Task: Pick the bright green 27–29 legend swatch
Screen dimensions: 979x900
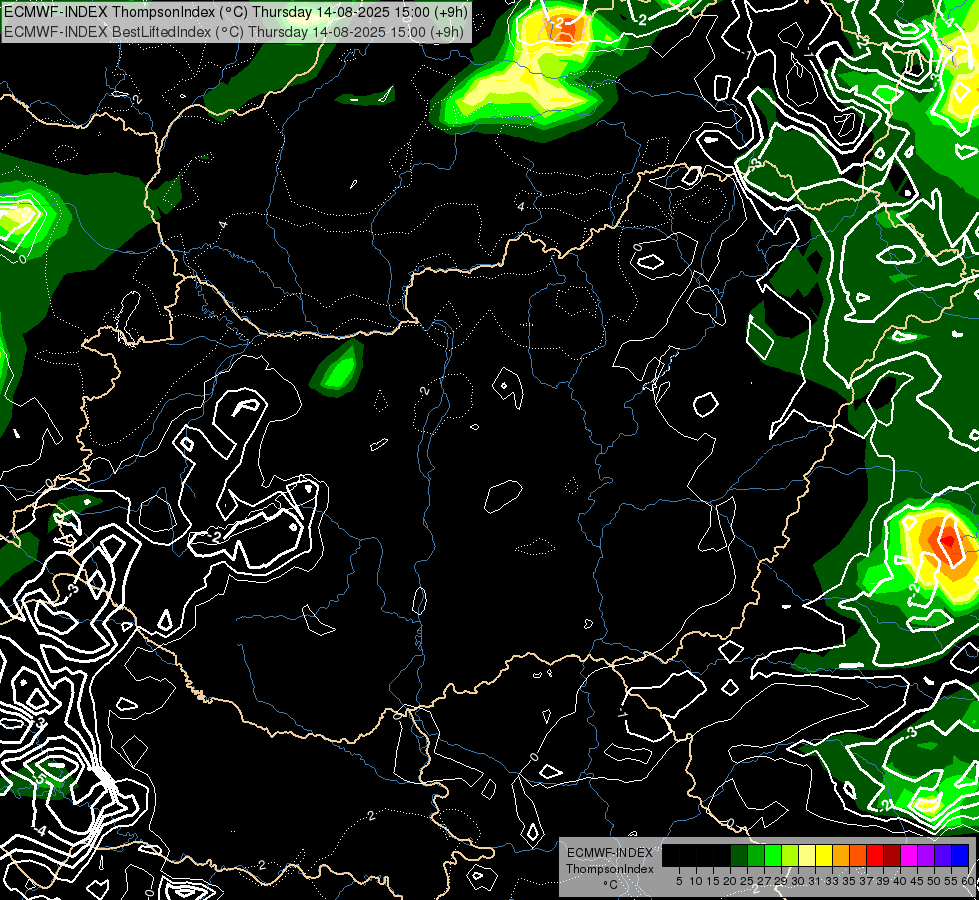Action: 773,856
